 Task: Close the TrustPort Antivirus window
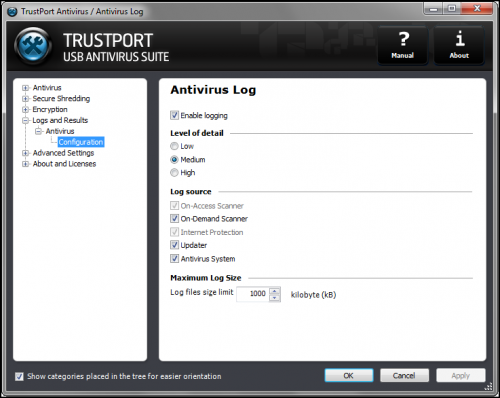(x=477, y=9)
